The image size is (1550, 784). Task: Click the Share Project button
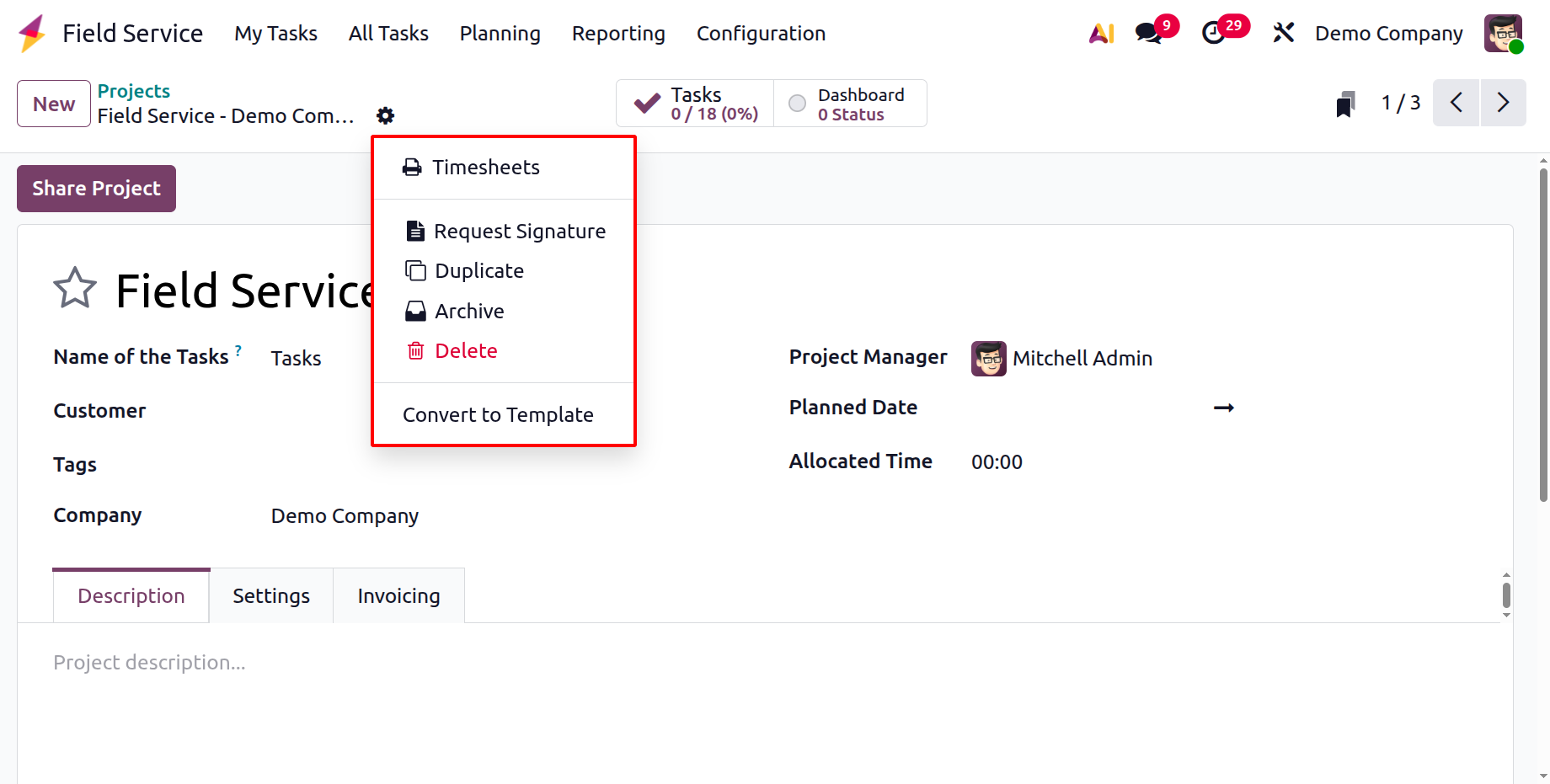pyautogui.click(x=96, y=189)
